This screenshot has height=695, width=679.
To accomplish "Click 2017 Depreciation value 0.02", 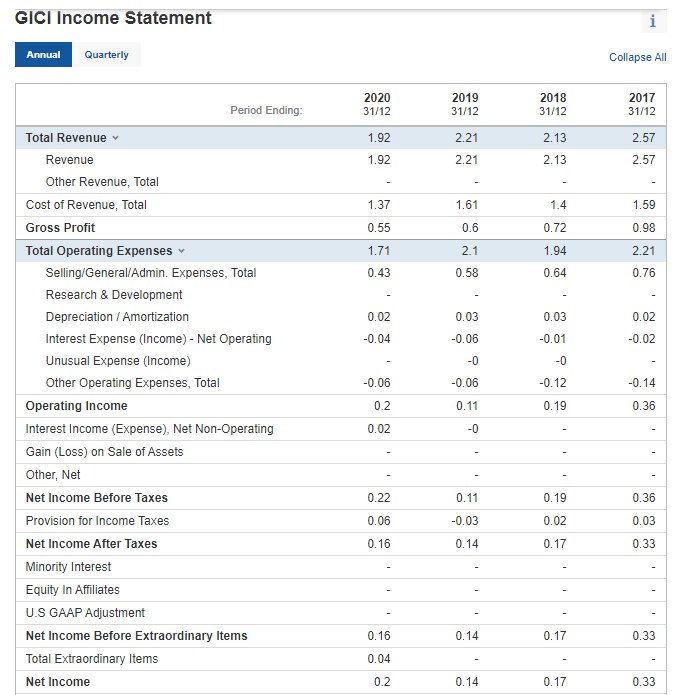I will coord(644,317).
